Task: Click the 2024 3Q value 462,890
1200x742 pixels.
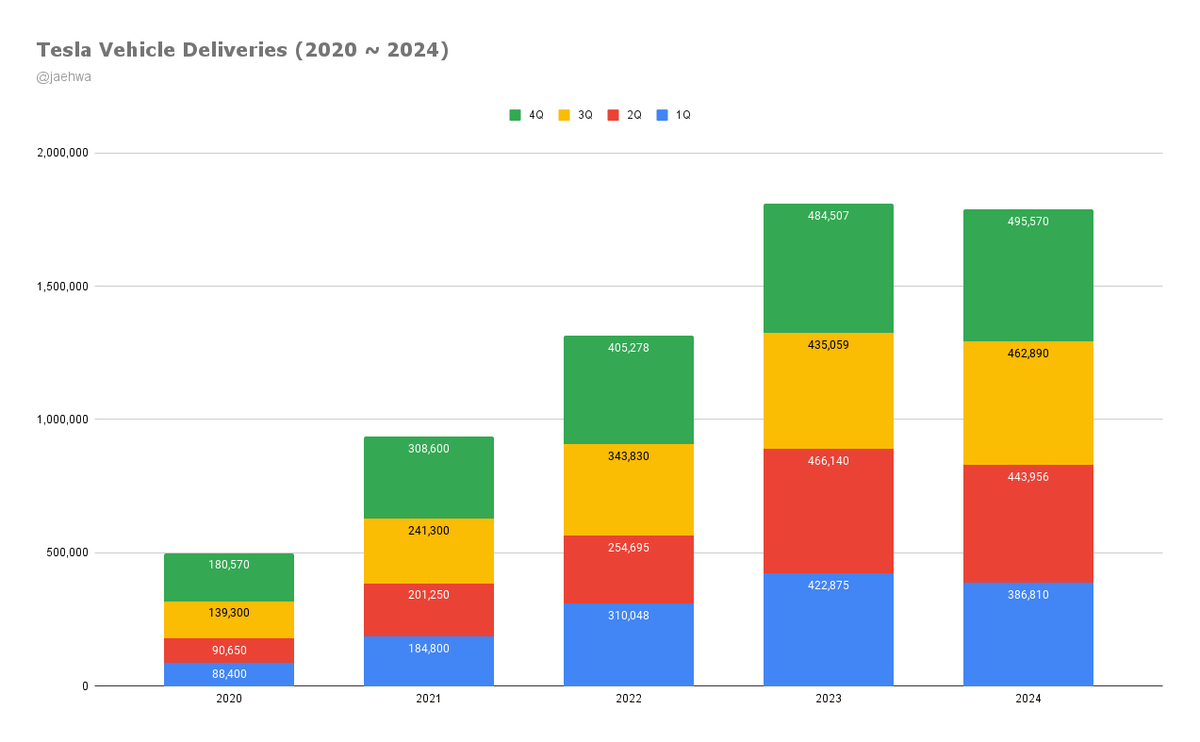Action: [x=1028, y=354]
